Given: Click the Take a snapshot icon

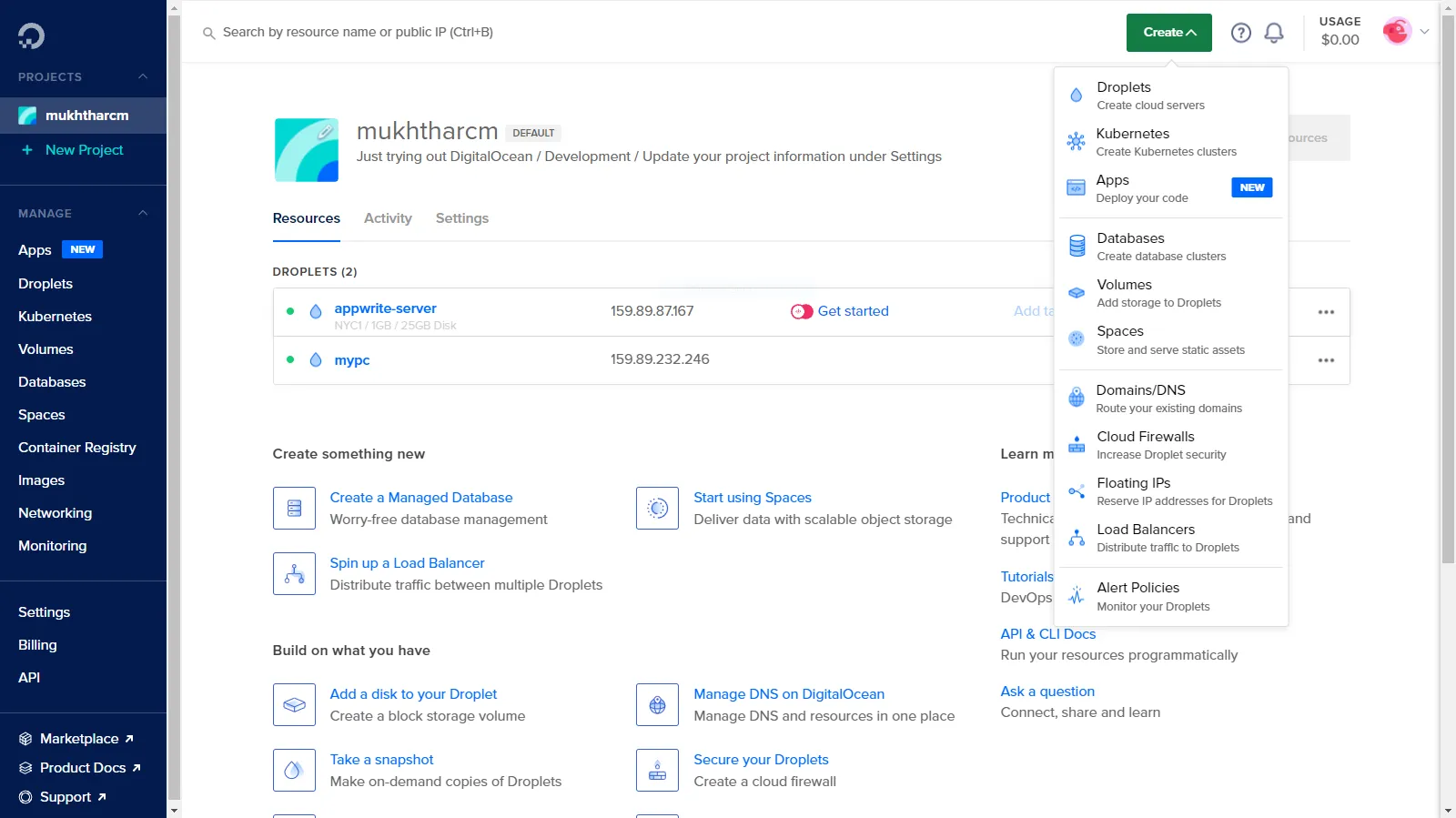Looking at the screenshot, I should 294,770.
